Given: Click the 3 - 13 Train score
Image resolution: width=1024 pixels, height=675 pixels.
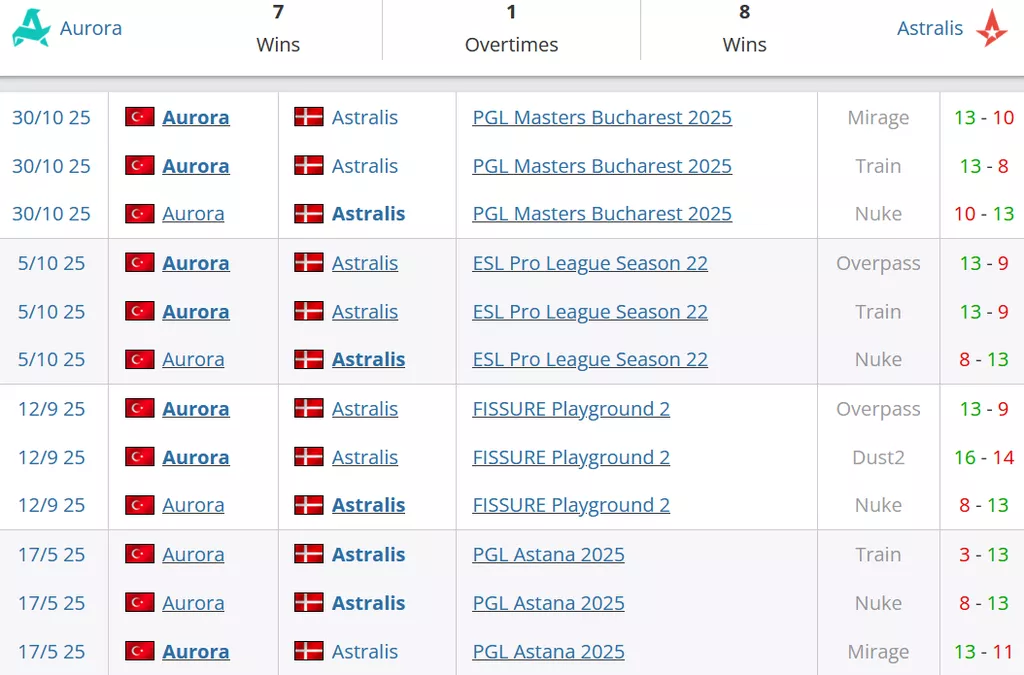Looking at the screenshot, I should click(984, 554).
